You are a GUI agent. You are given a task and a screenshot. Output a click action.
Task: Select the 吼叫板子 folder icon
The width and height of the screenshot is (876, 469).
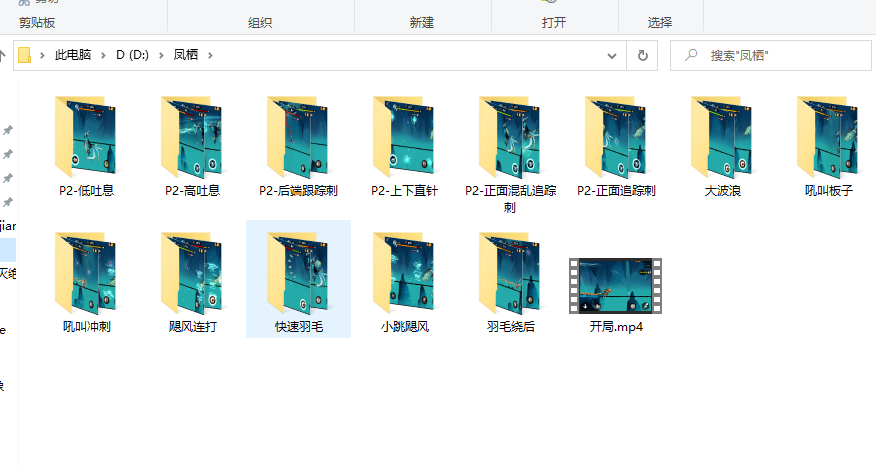point(828,137)
